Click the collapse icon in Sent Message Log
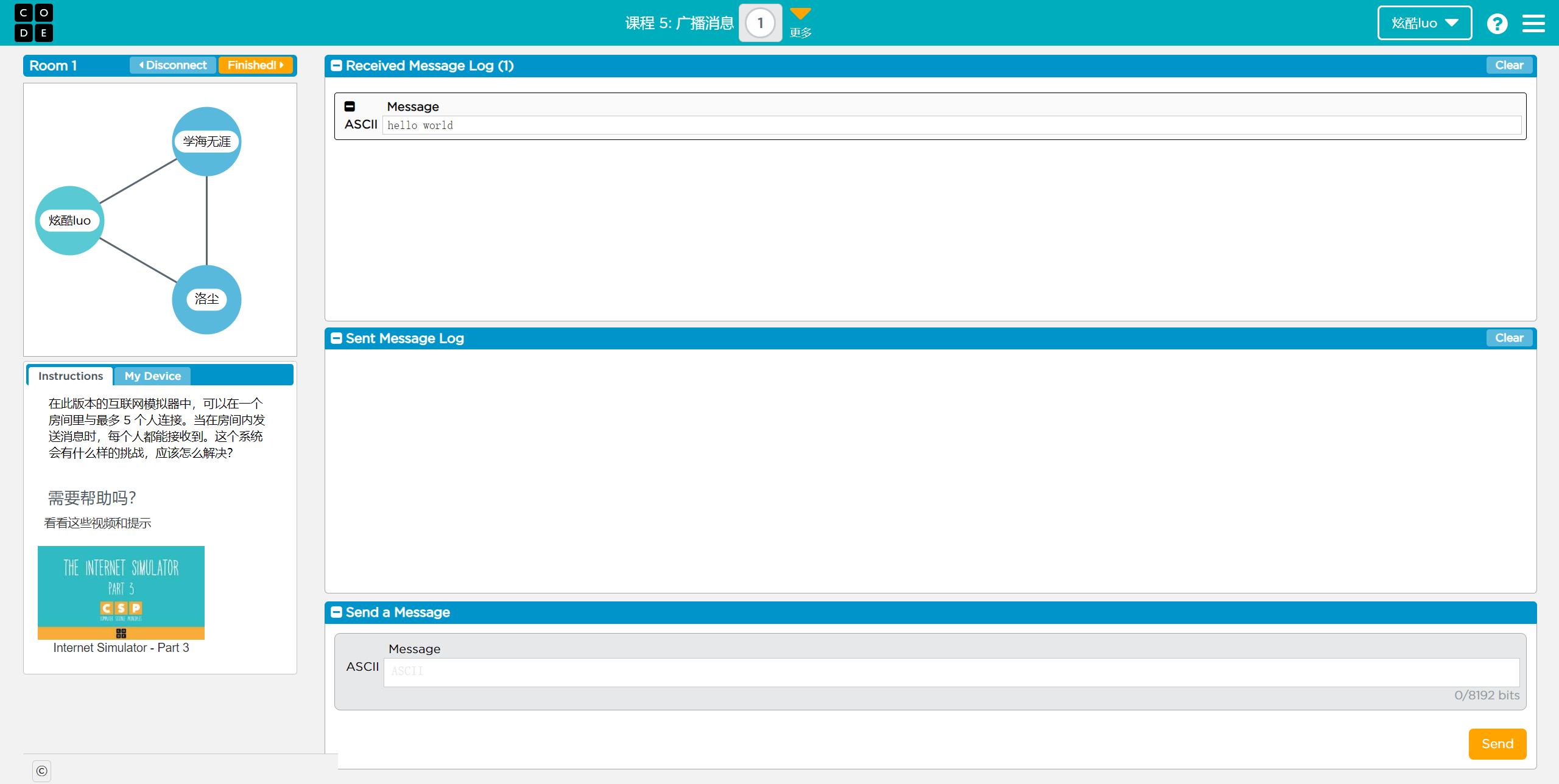 point(335,337)
